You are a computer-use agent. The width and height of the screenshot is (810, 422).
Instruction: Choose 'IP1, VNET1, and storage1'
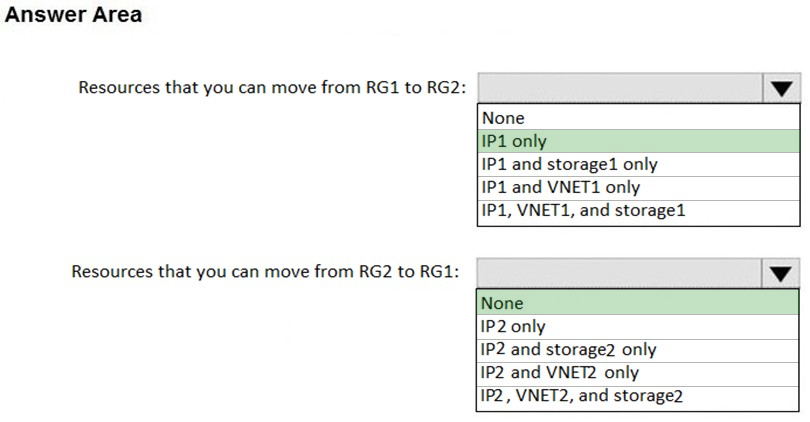coord(638,211)
